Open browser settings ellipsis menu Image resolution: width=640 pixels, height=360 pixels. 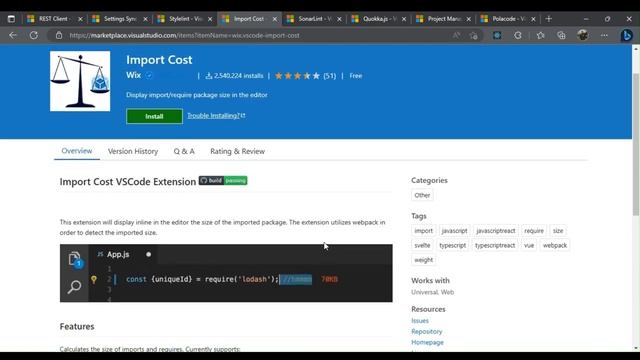coord(604,36)
